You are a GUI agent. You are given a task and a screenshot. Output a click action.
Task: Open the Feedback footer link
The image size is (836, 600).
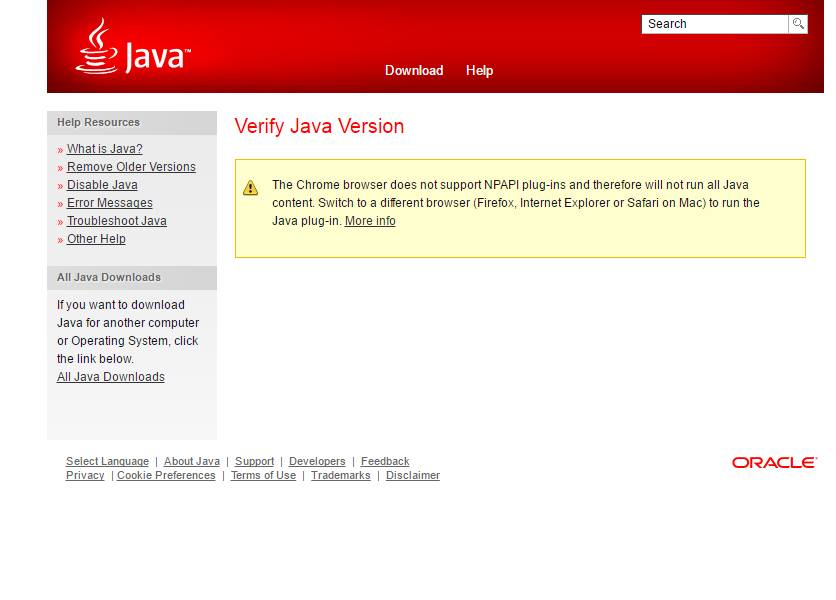coord(385,461)
